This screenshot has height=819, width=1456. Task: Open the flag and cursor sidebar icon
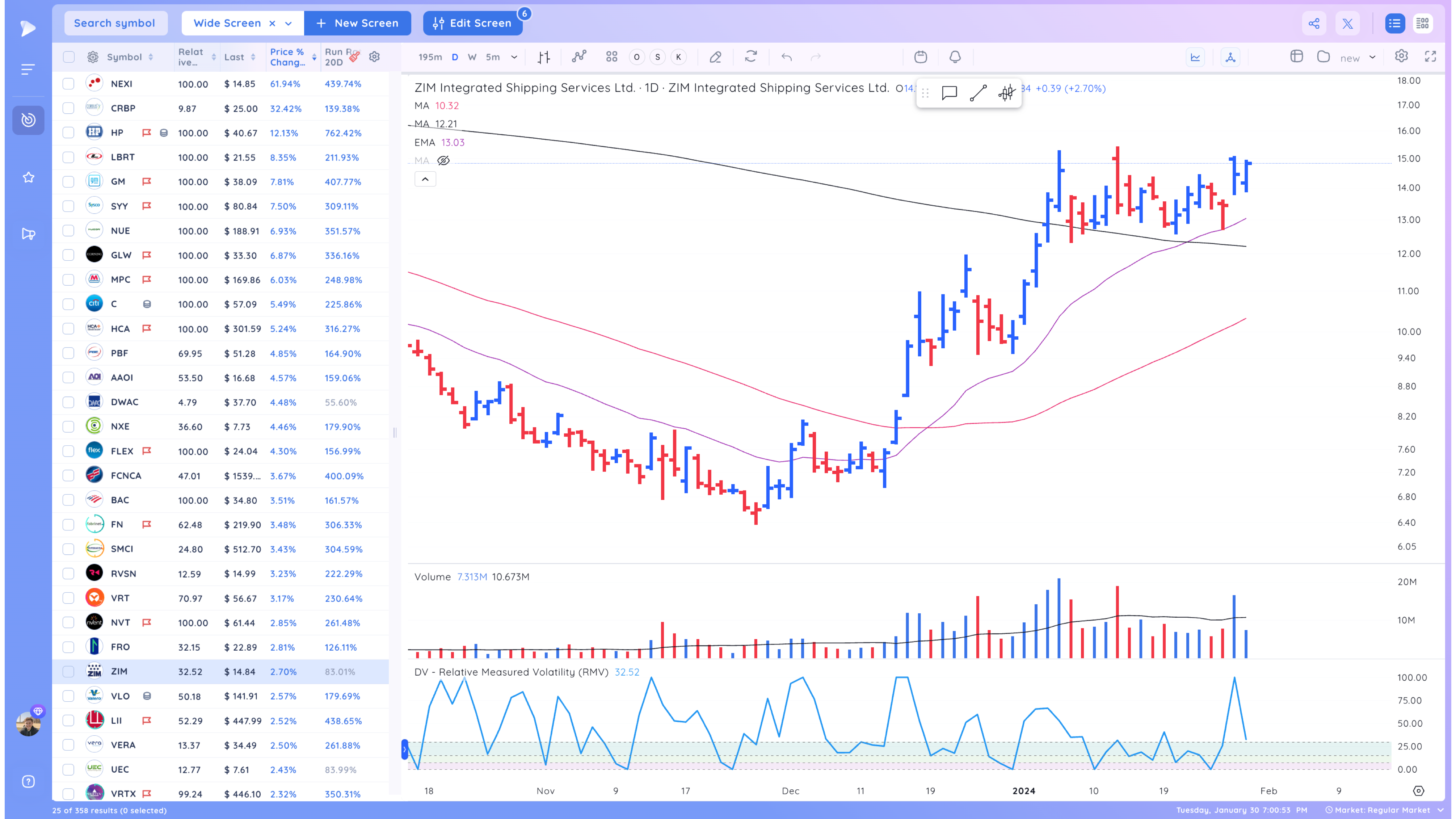tap(28, 234)
